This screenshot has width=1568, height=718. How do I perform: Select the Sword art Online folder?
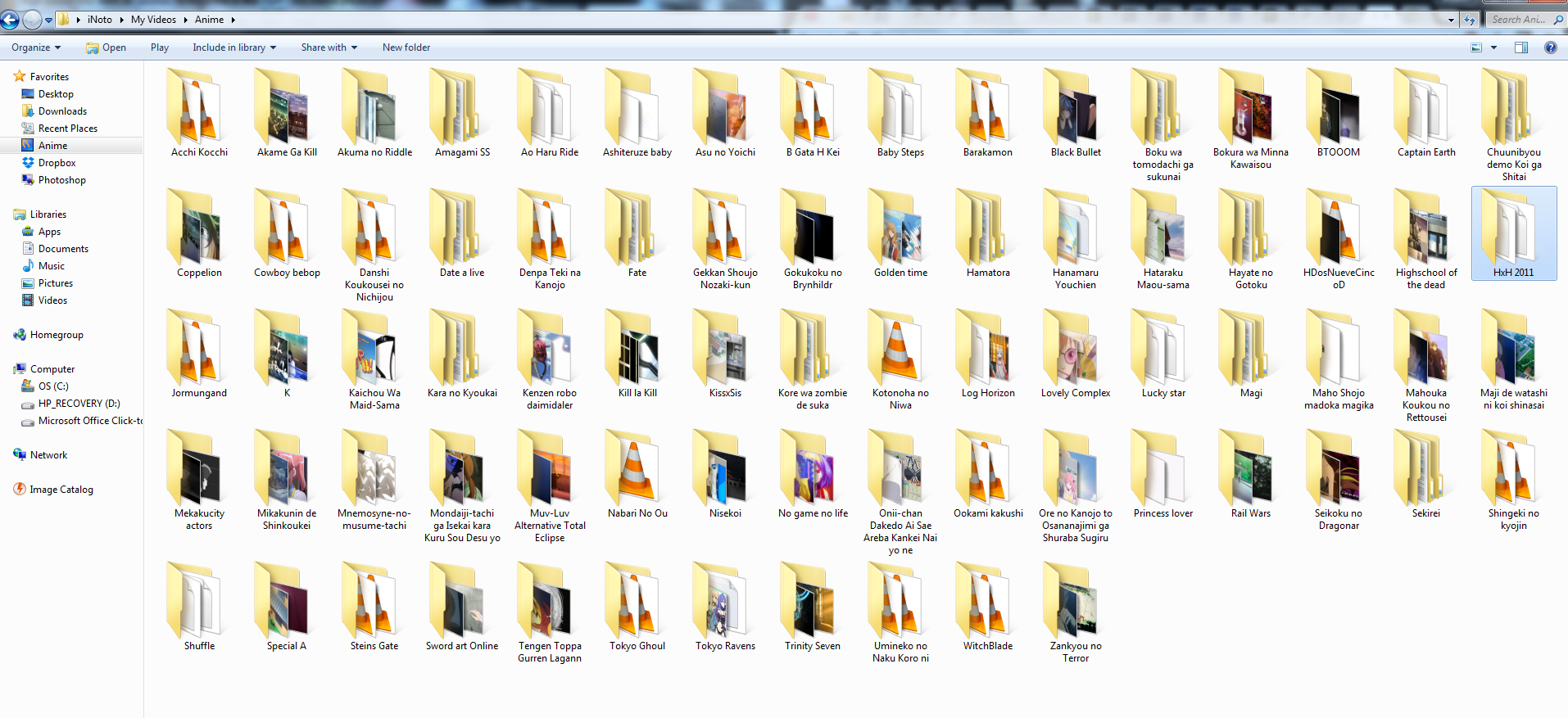(462, 607)
